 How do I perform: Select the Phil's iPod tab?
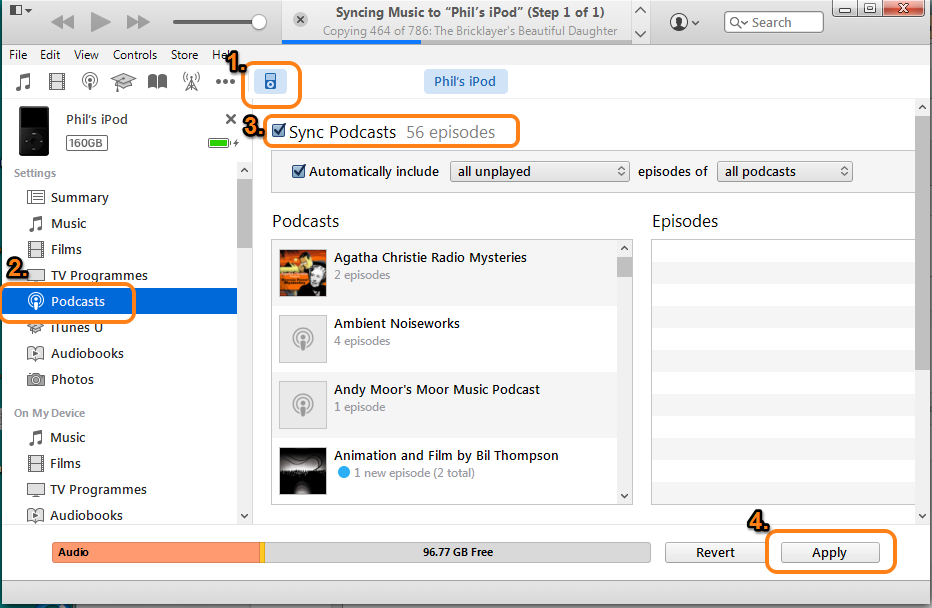(465, 81)
